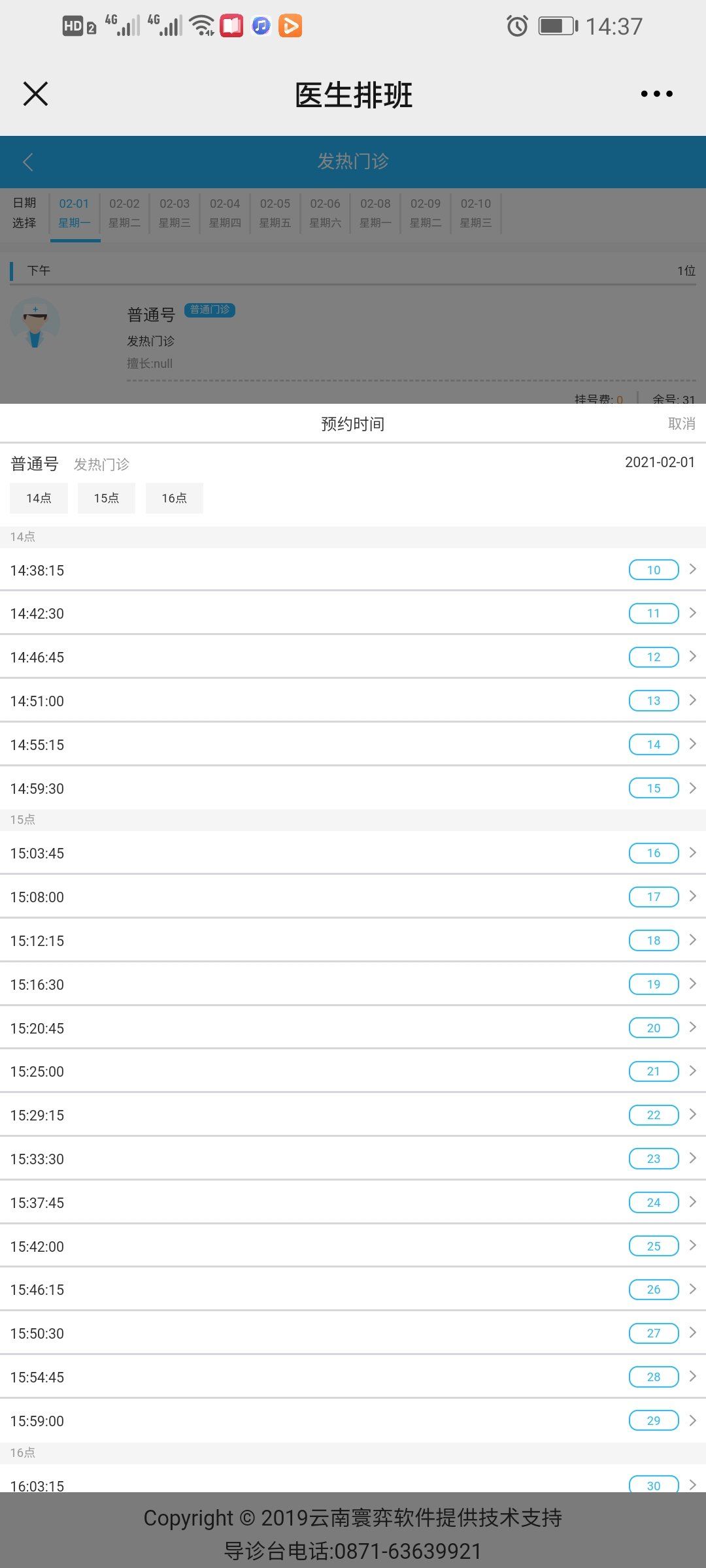Open chevron for the 15:25:00 slot
The width and height of the screenshot is (706, 1568).
click(x=693, y=1071)
